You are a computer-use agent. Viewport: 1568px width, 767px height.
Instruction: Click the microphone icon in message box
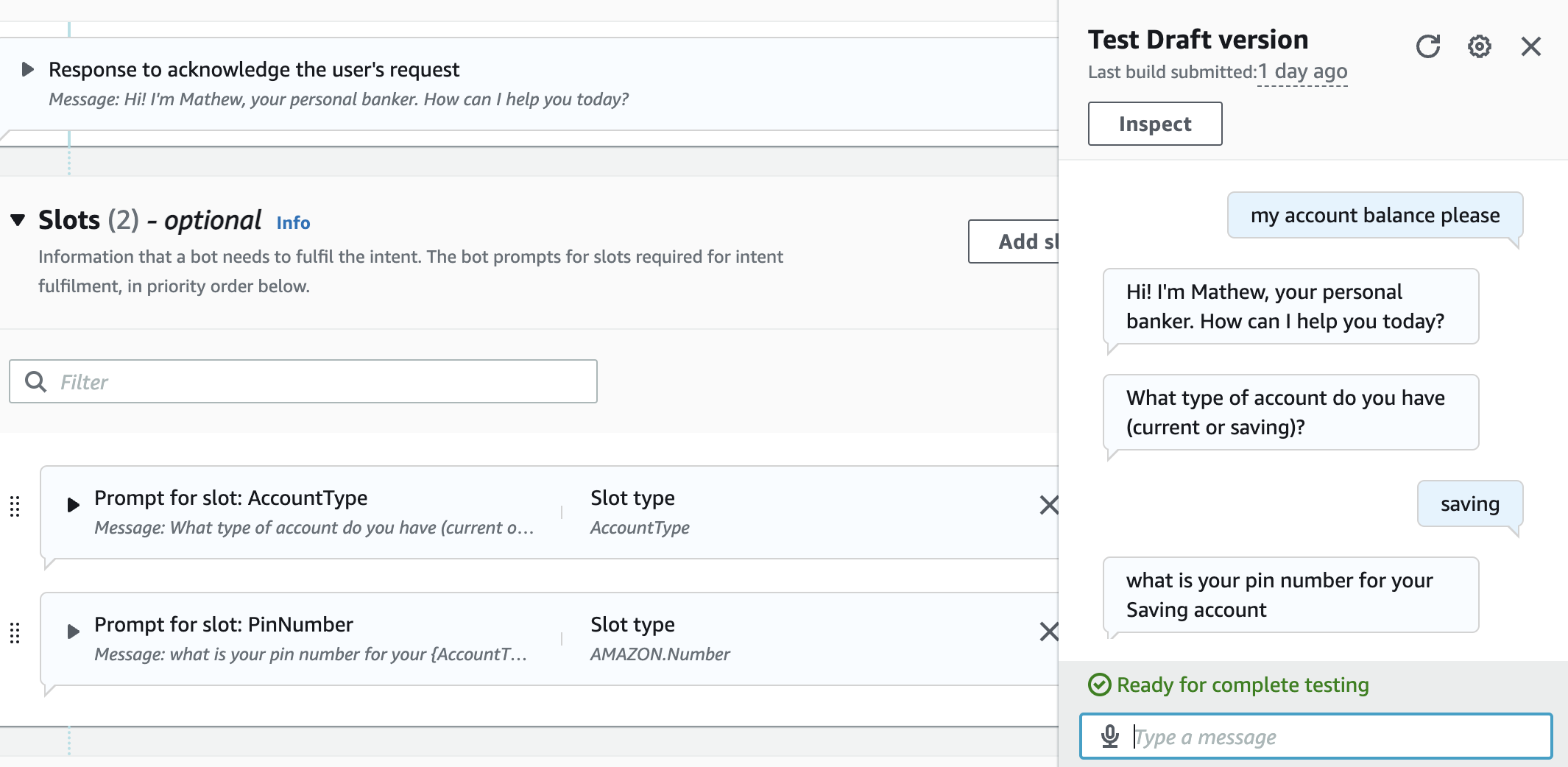pyautogui.click(x=1109, y=736)
